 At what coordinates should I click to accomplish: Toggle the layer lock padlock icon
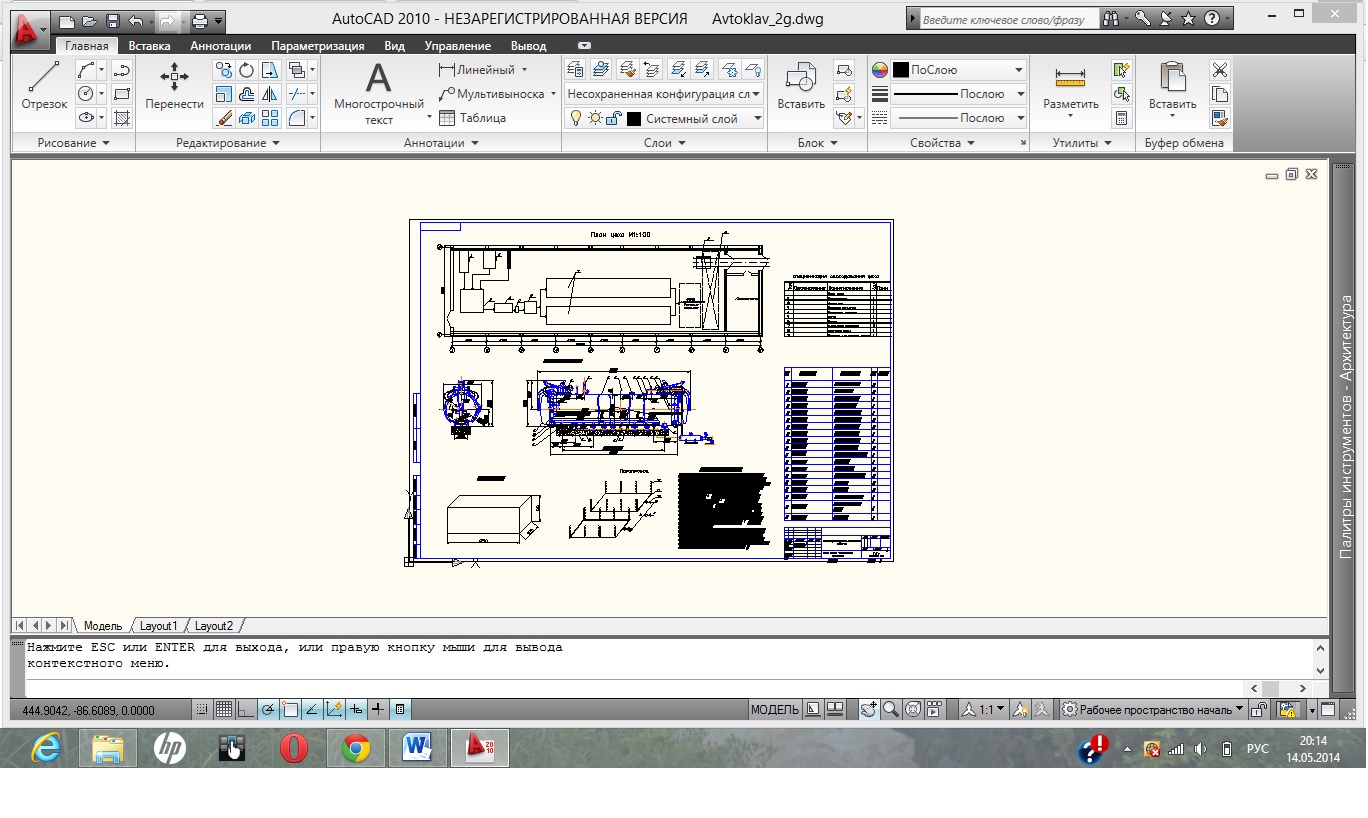pyautogui.click(x=615, y=118)
